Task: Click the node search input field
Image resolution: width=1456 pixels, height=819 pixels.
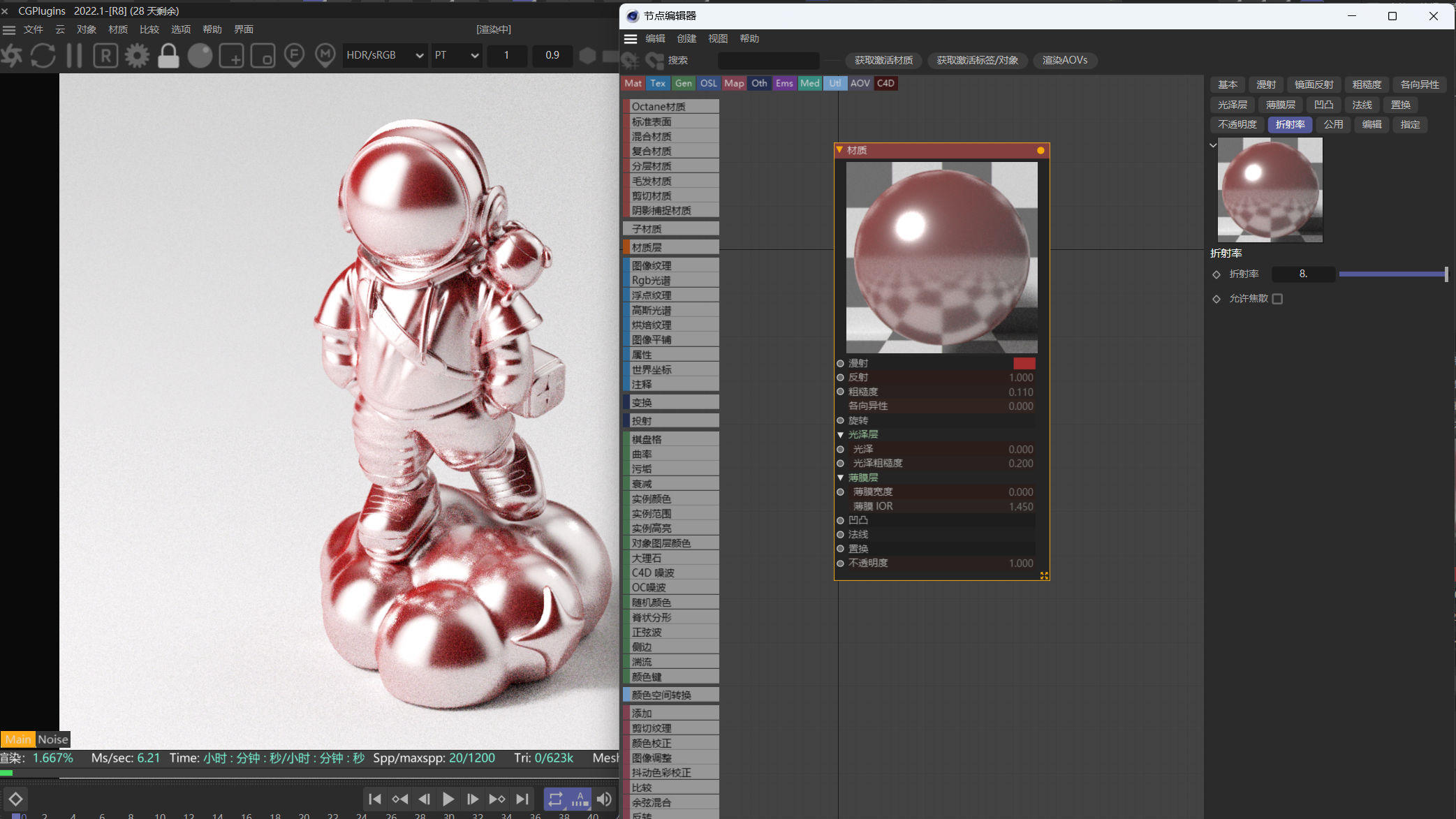Action: tap(768, 60)
